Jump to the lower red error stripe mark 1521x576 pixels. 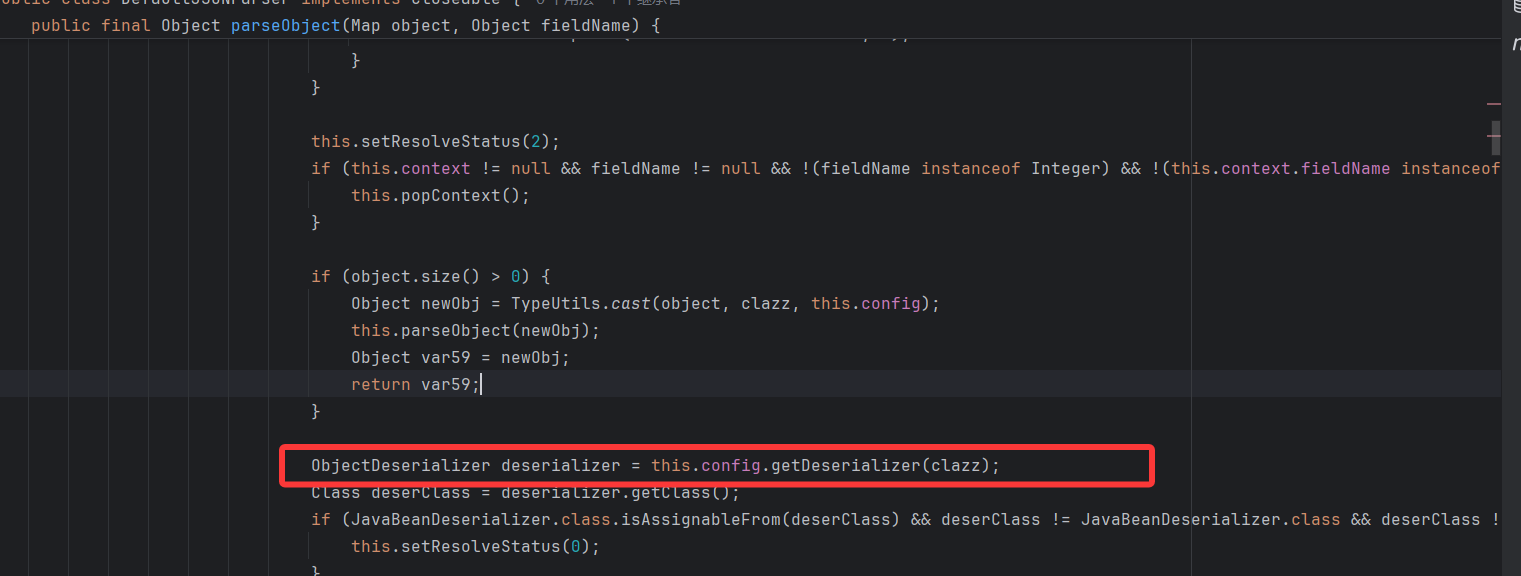pyautogui.click(x=1493, y=135)
